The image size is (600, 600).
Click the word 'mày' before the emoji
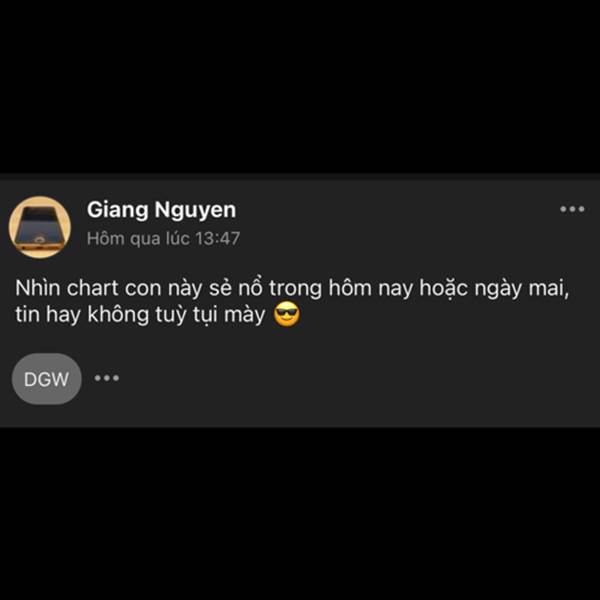click(245, 316)
